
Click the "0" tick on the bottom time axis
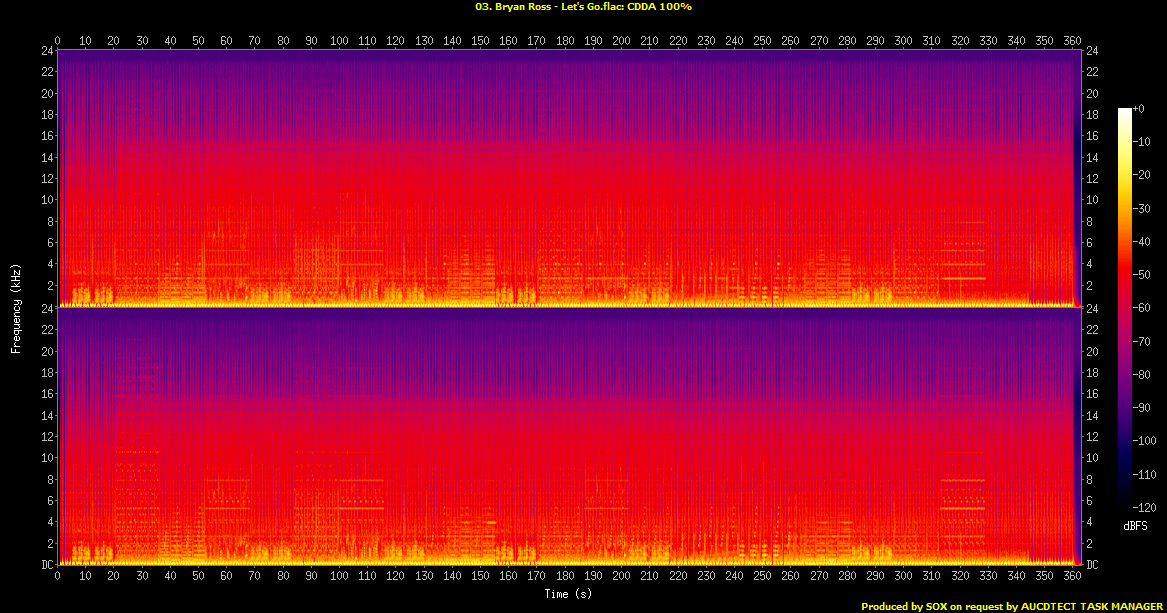(x=57, y=575)
